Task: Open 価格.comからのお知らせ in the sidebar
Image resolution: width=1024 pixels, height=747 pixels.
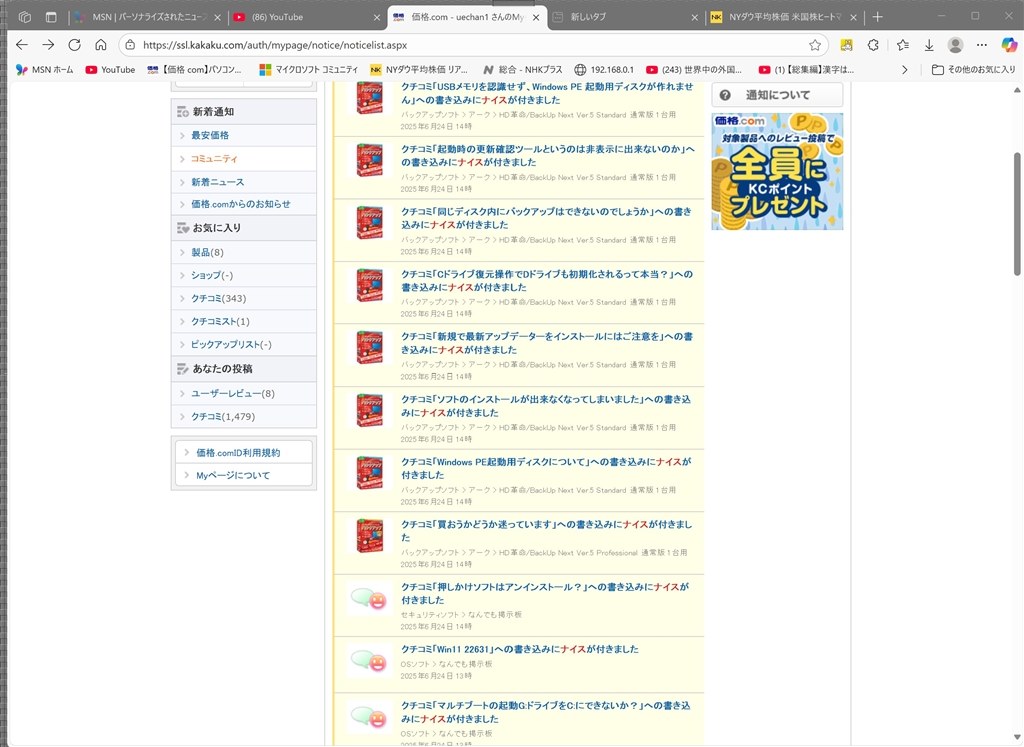Action: coord(240,204)
